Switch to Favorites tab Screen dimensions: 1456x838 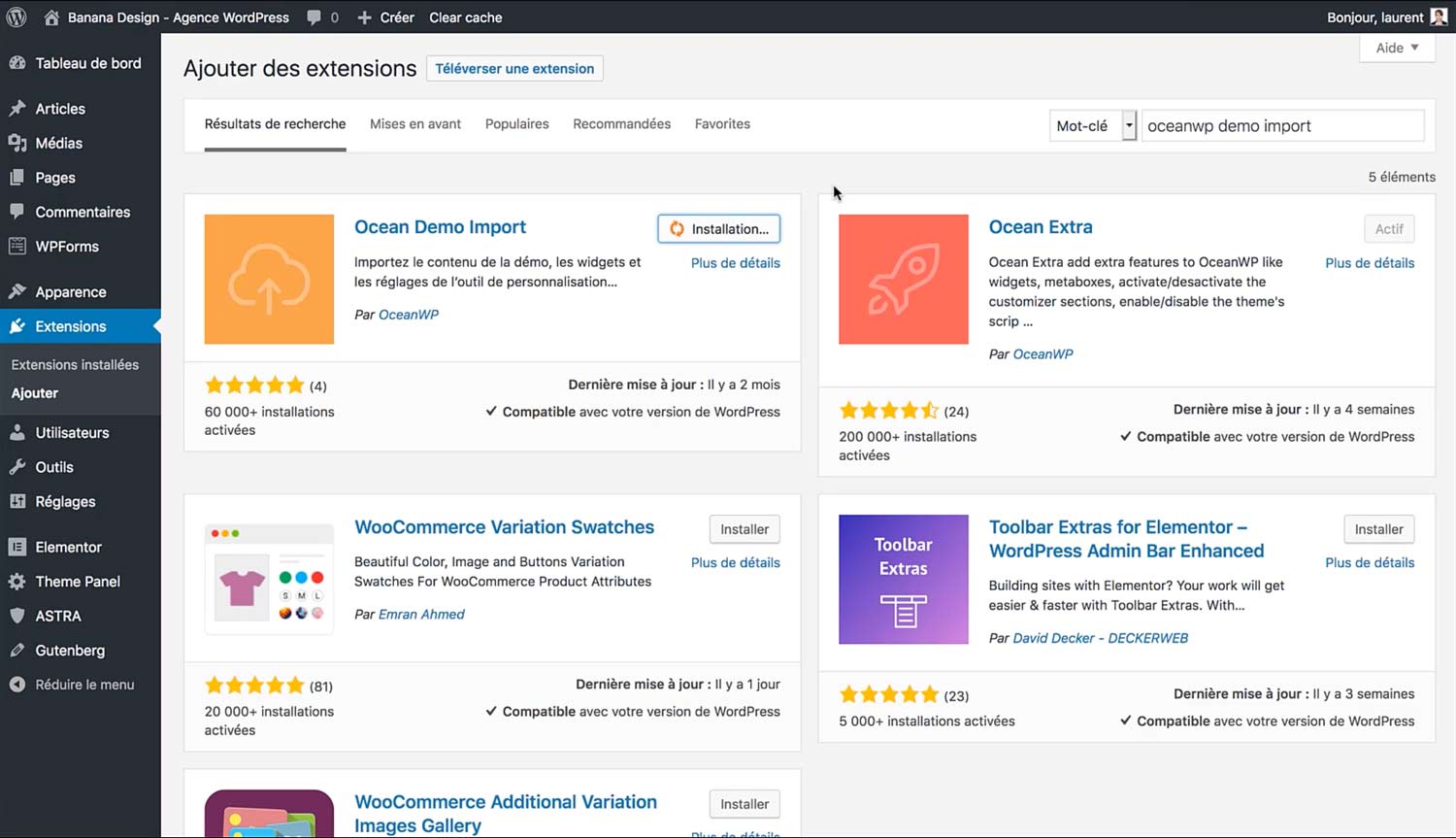tap(722, 124)
